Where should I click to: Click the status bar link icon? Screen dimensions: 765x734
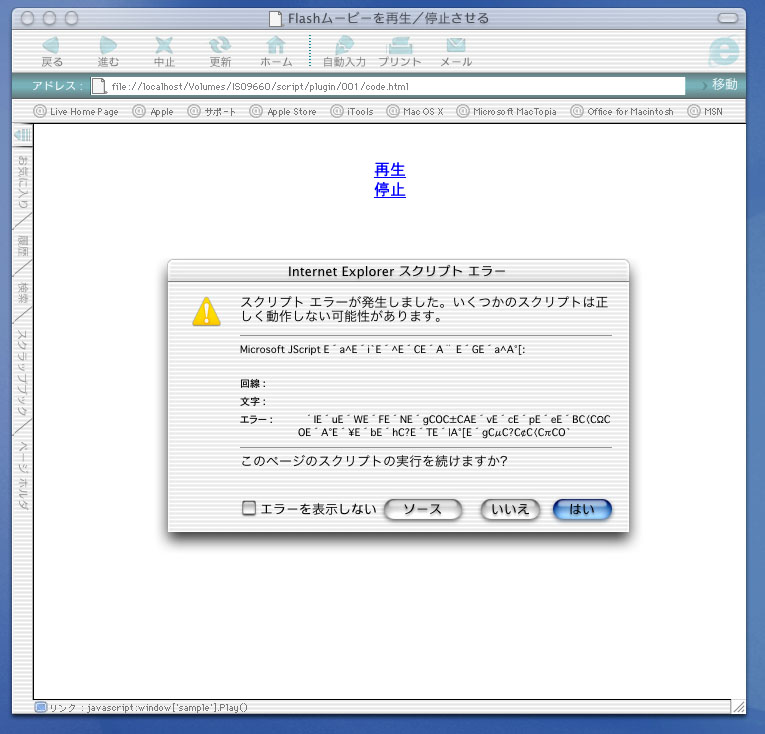(x=40, y=707)
